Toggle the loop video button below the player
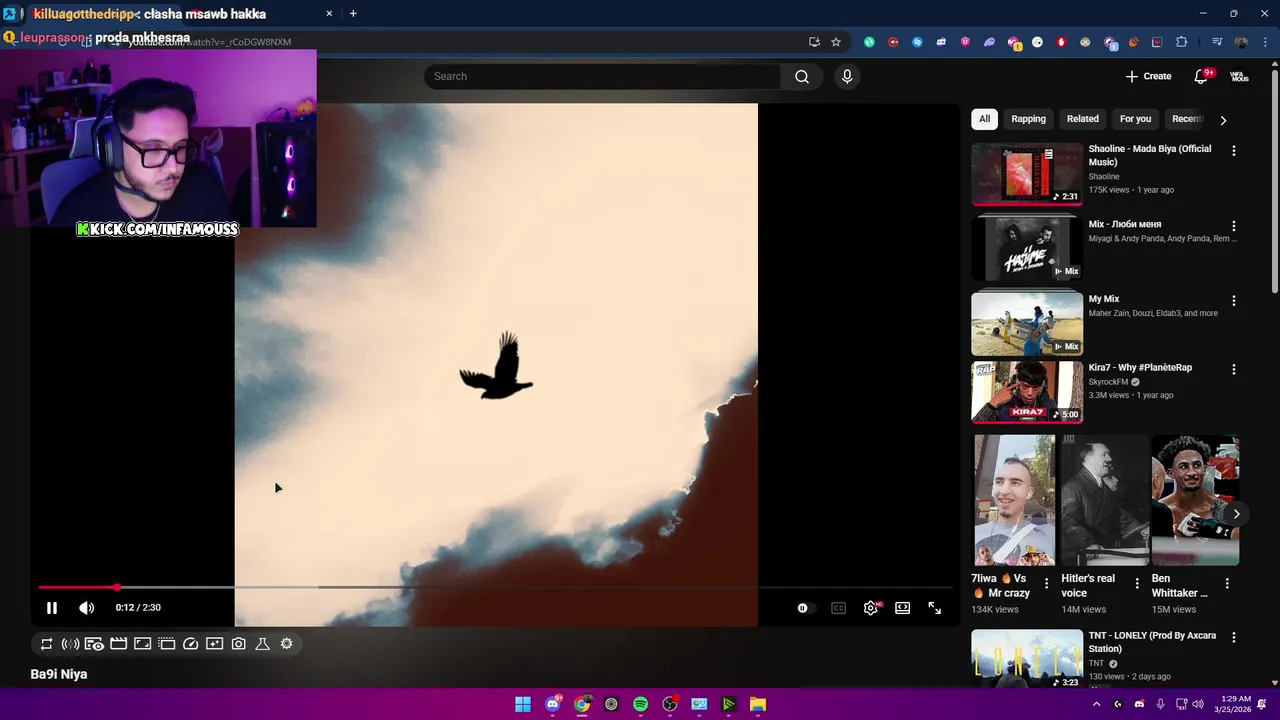Viewport: 1280px width, 720px height. pyautogui.click(x=46, y=644)
